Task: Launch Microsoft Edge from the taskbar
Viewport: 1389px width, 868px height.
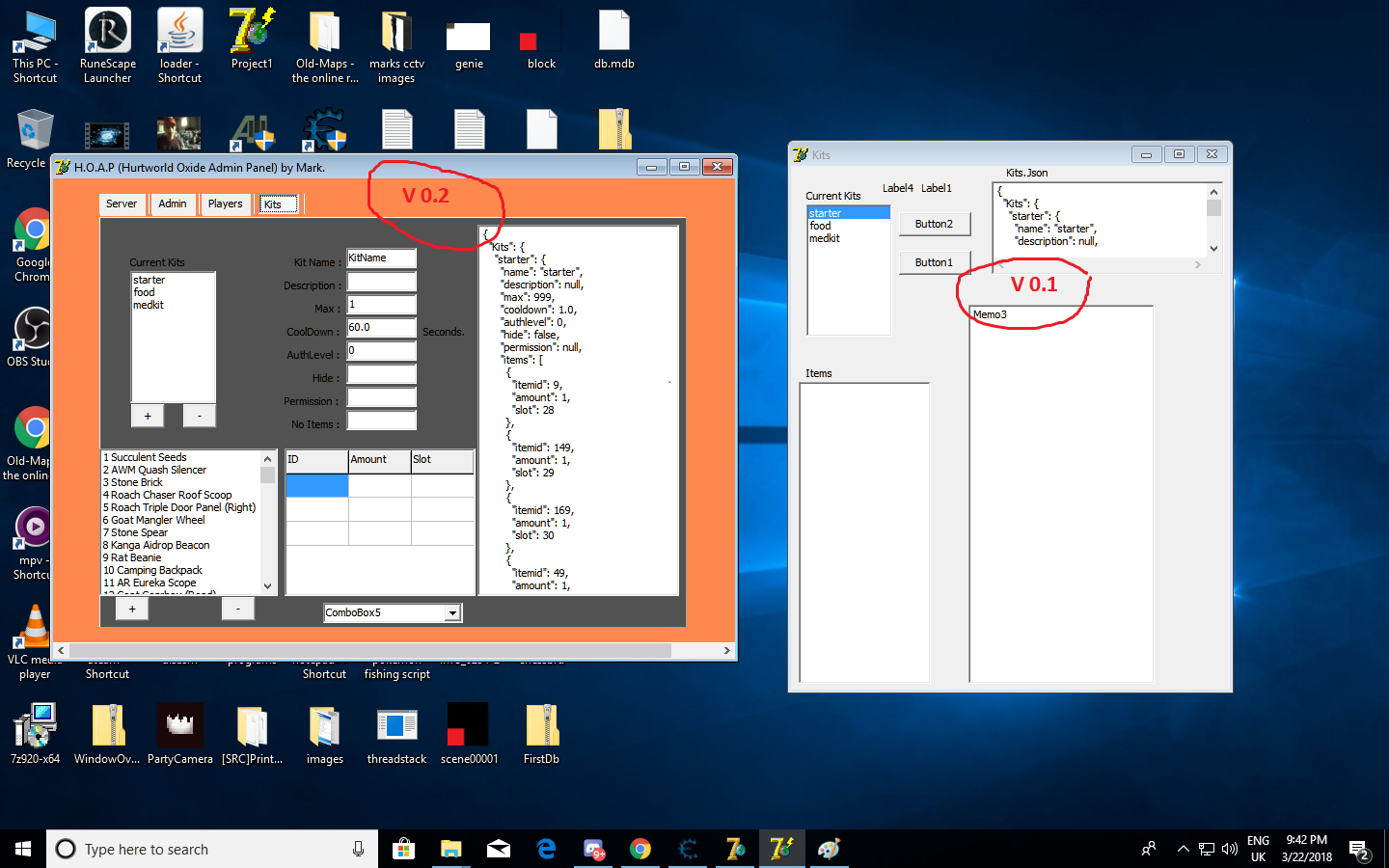Action: click(546, 849)
